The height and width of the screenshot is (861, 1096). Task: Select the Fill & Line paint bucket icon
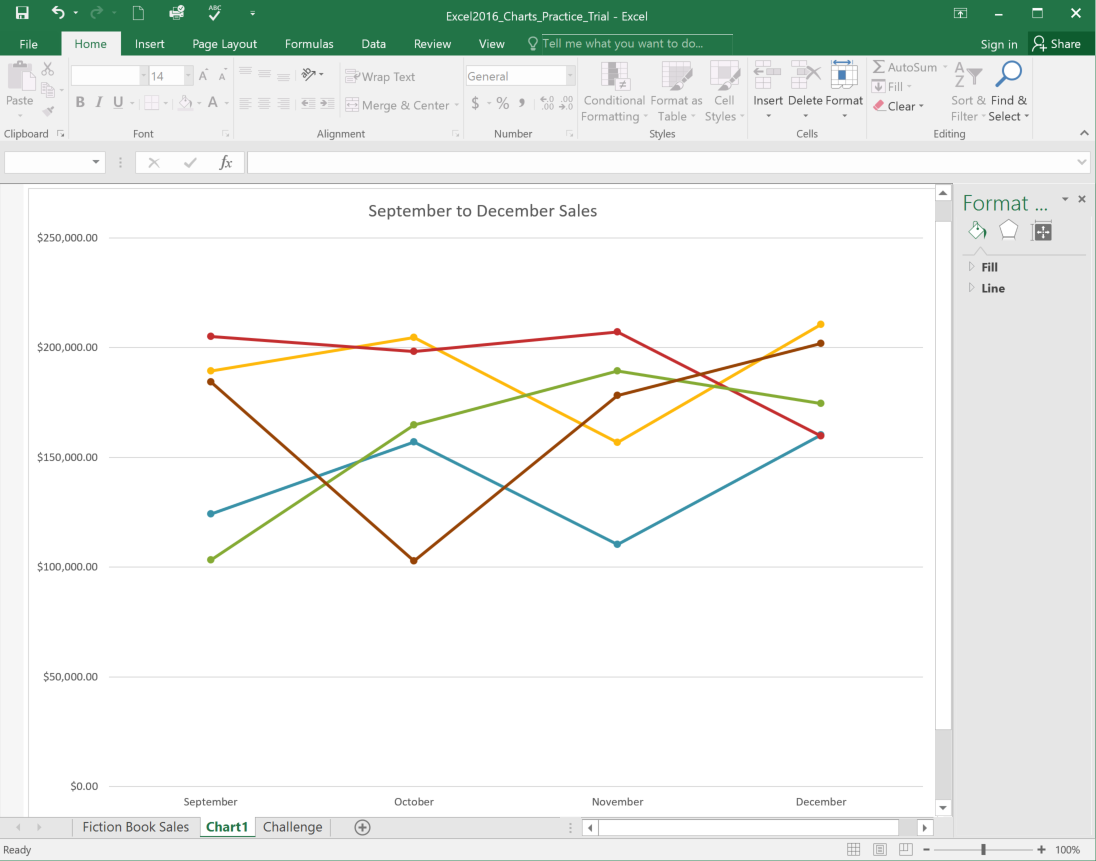(977, 229)
